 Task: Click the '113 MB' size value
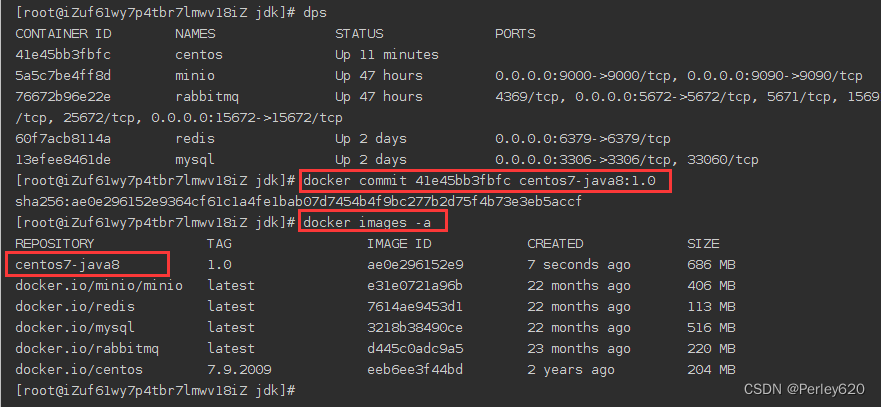(x=711, y=307)
